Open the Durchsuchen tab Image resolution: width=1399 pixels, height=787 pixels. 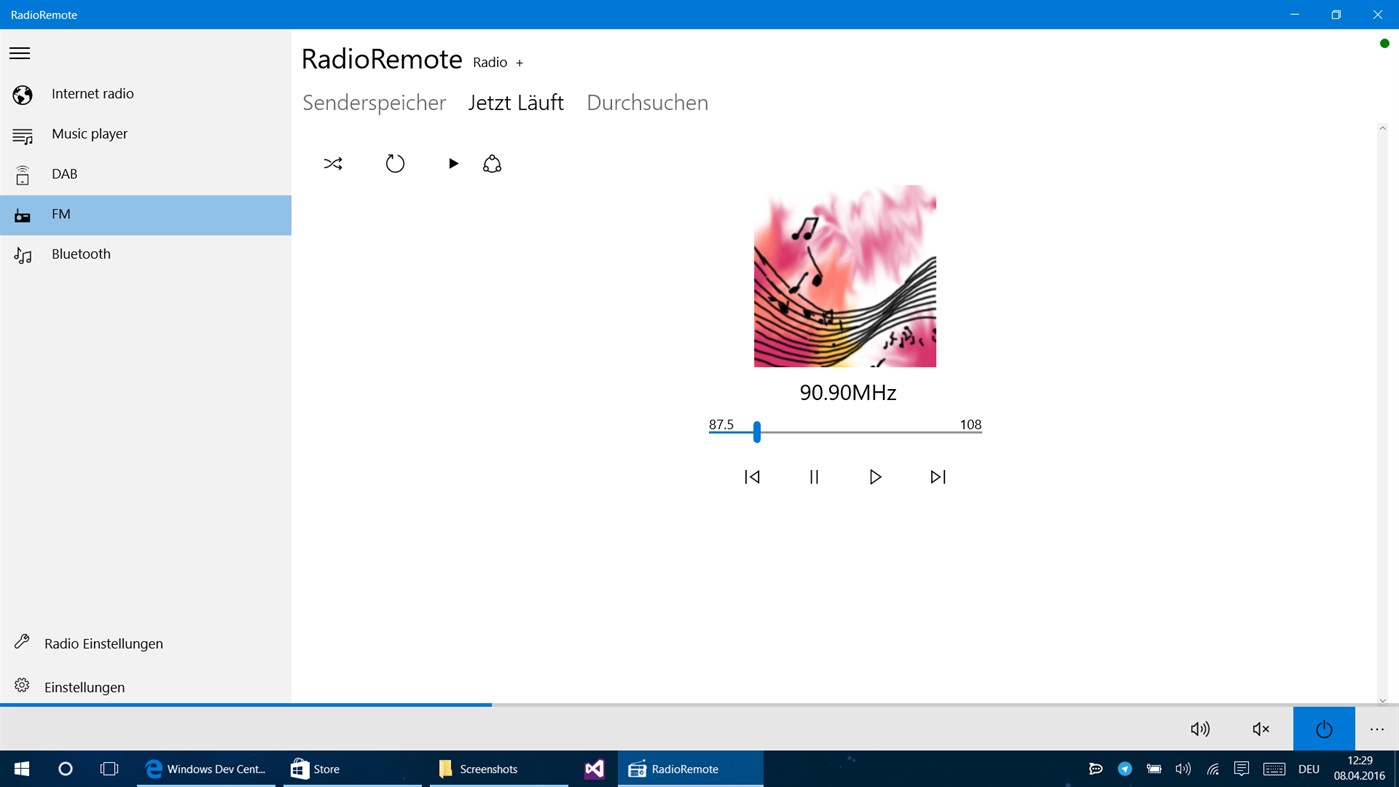pyautogui.click(x=646, y=102)
